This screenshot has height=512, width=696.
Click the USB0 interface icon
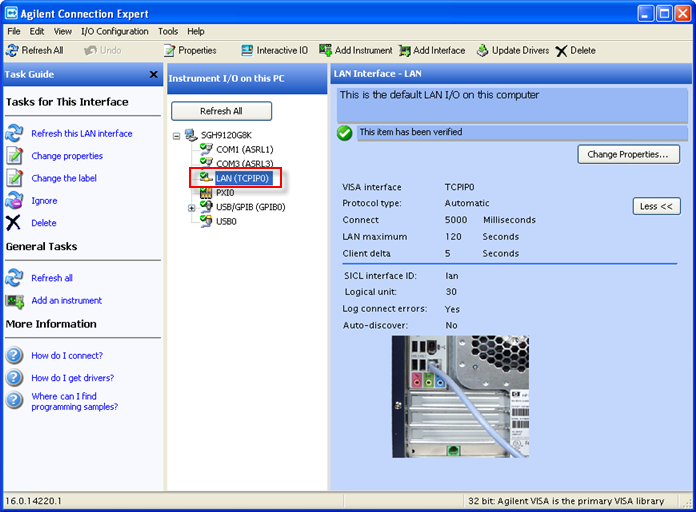tap(206, 221)
